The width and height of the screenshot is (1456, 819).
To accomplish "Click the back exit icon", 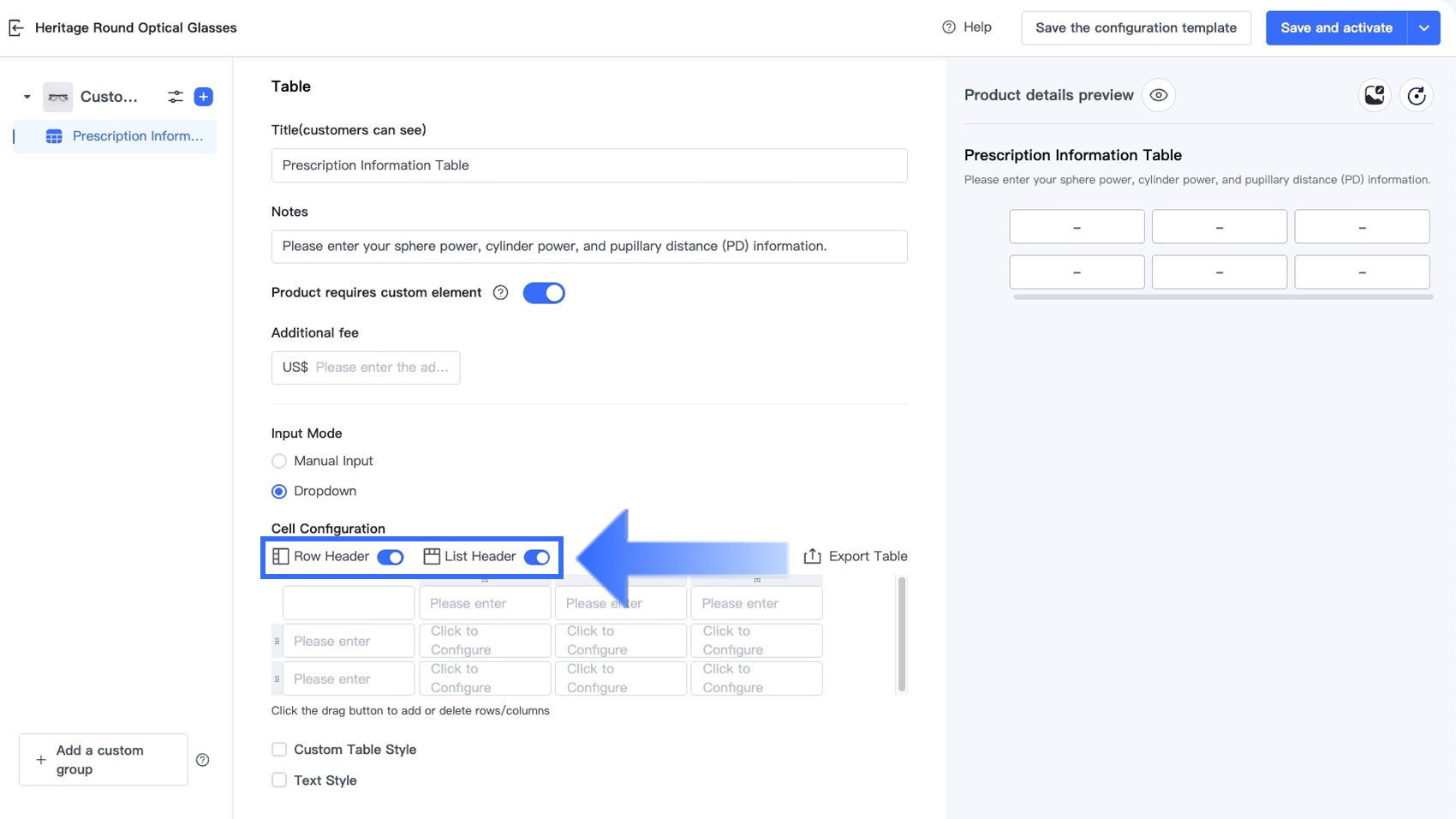I will click(x=16, y=28).
